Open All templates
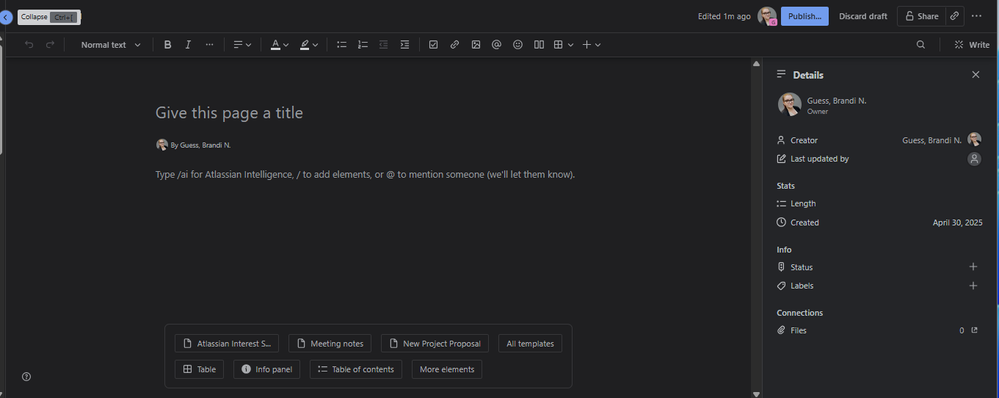The width and height of the screenshot is (999, 398). (x=530, y=343)
